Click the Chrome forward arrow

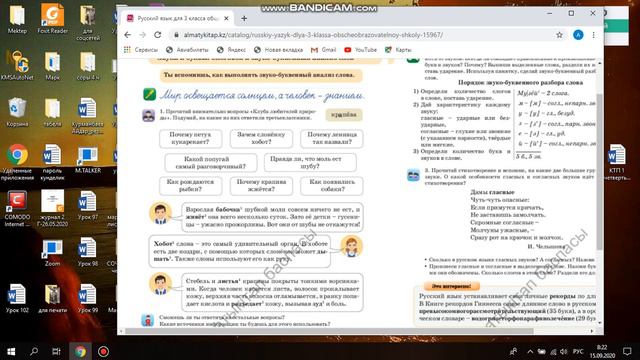coord(142,35)
